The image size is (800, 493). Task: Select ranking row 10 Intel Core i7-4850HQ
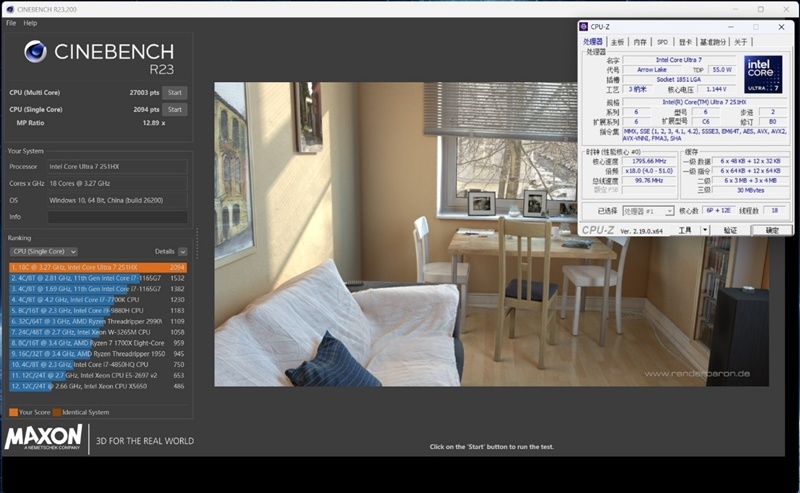coord(97,364)
